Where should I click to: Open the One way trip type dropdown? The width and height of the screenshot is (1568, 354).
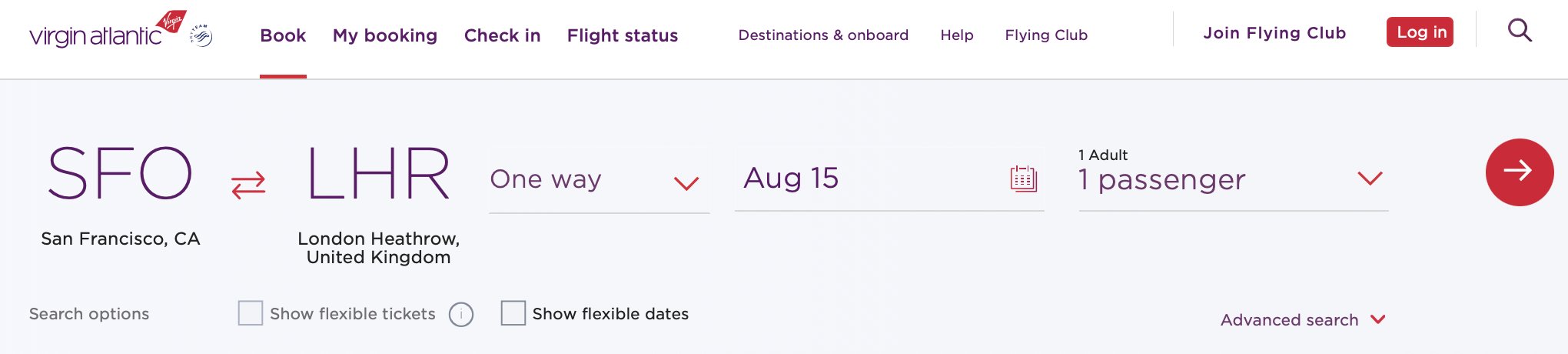point(599,180)
